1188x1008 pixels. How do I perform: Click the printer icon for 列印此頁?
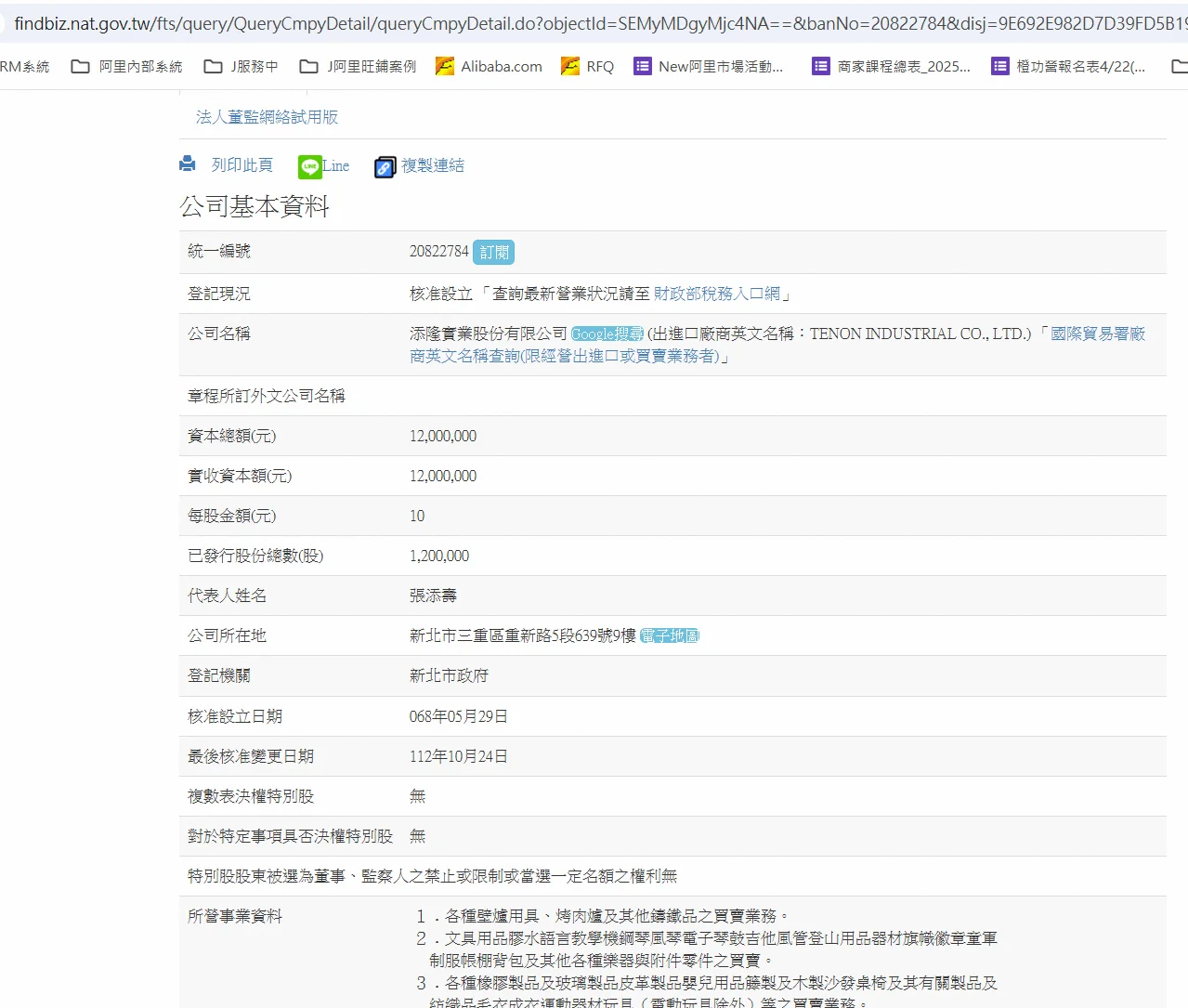pos(188,164)
